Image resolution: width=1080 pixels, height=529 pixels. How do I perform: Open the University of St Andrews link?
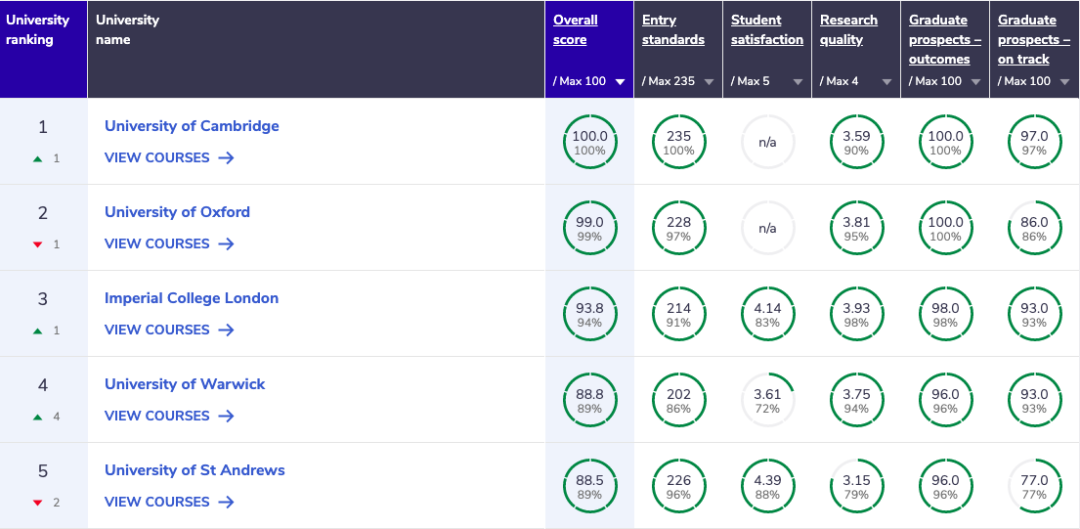click(x=195, y=470)
